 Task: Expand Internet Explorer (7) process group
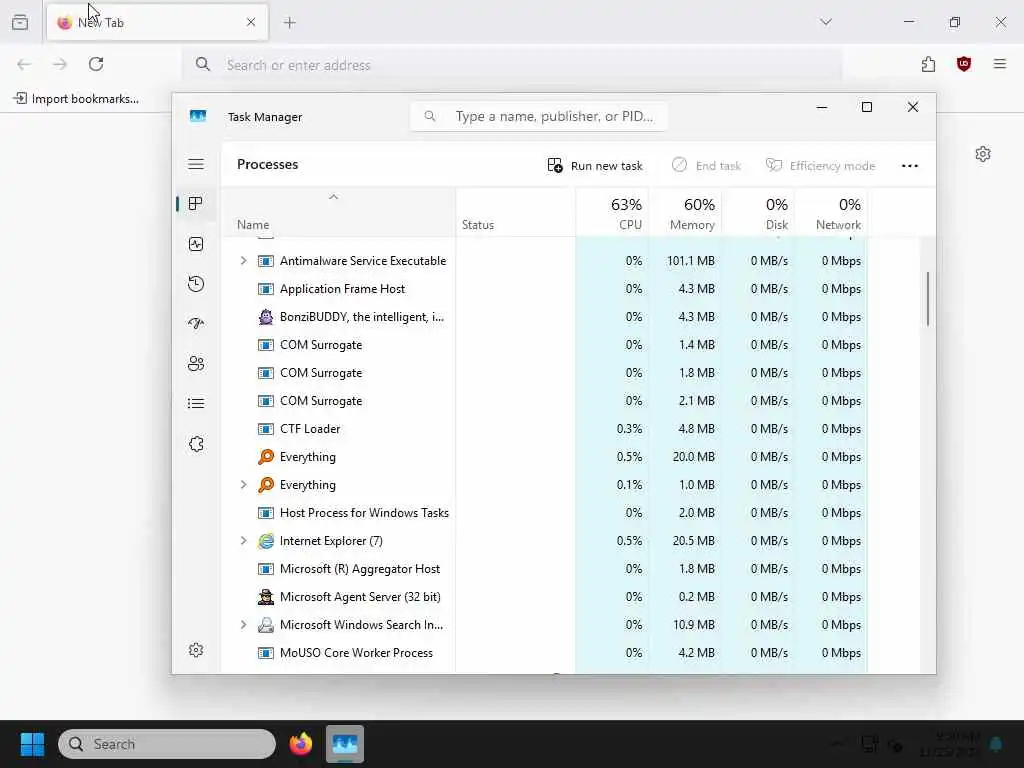pyautogui.click(x=244, y=541)
